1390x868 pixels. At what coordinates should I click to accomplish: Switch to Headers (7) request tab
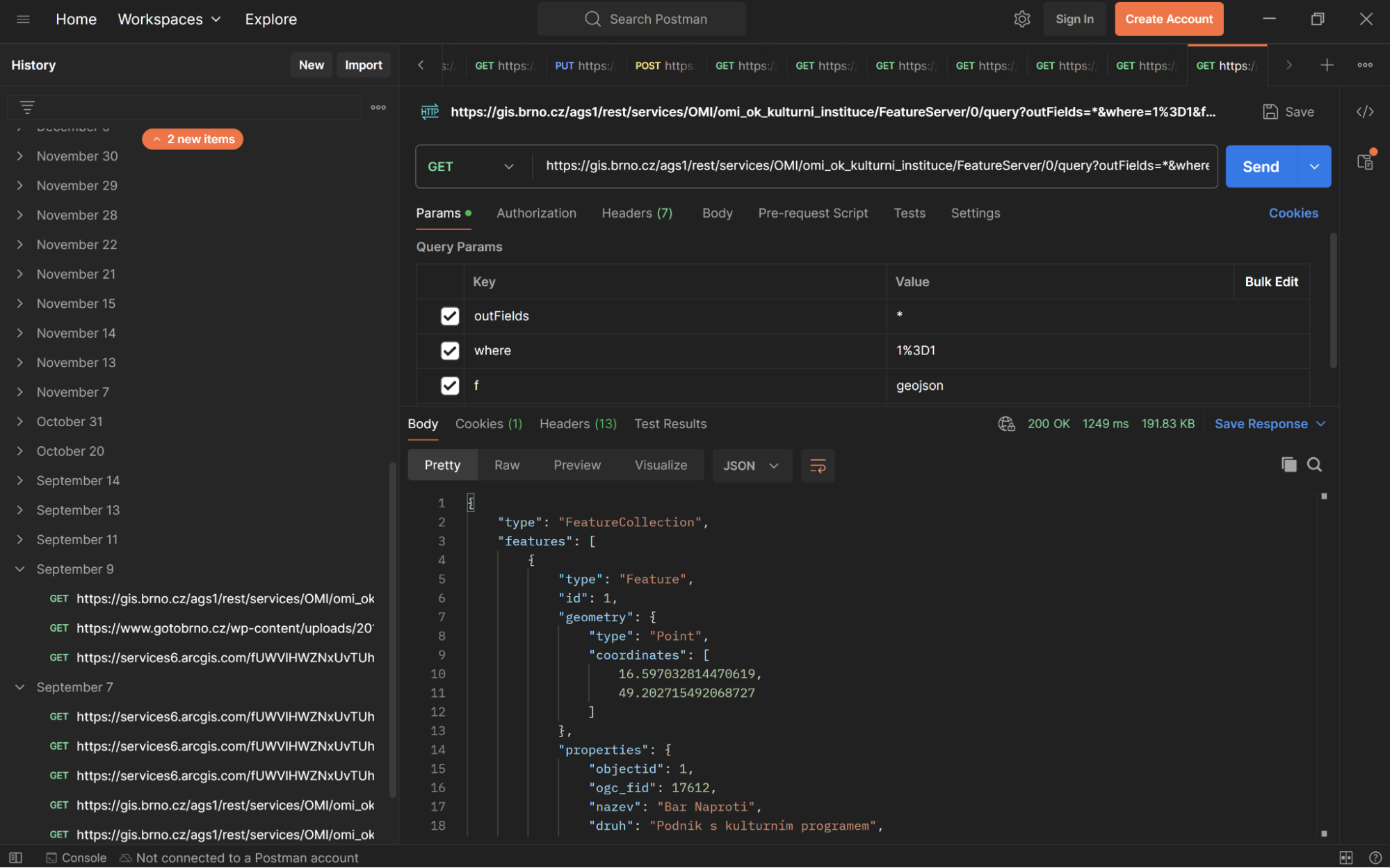[637, 213]
